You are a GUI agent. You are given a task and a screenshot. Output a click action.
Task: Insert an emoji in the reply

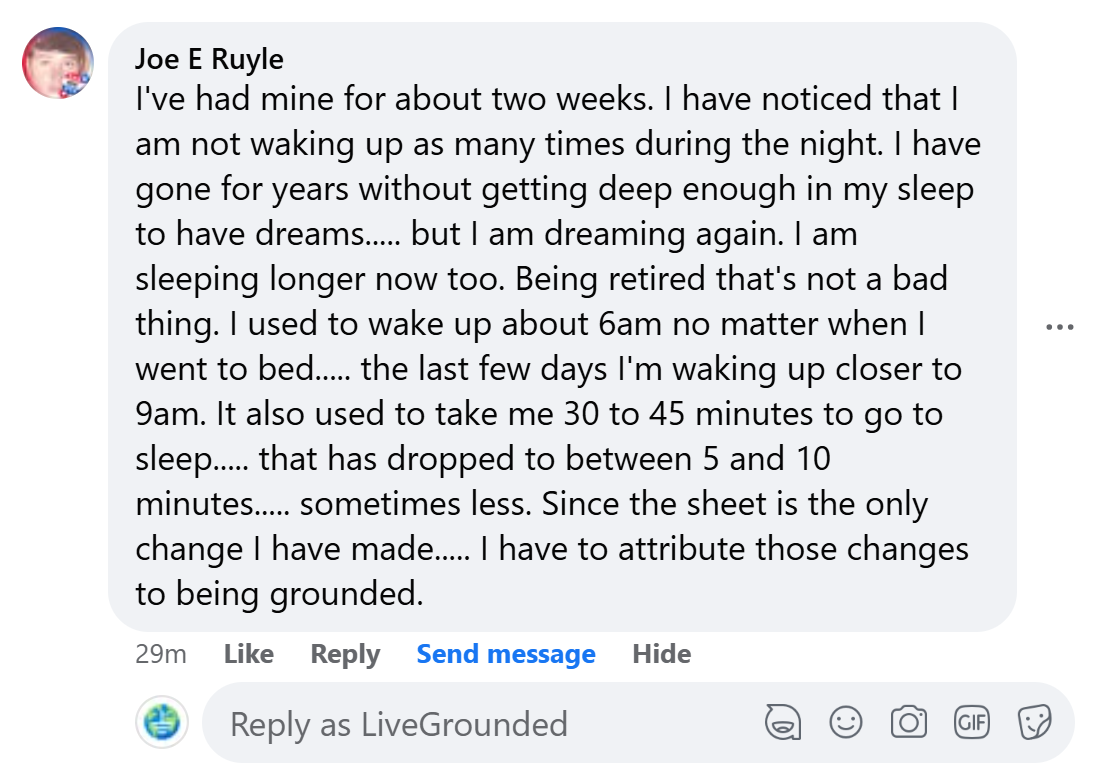point(846,722)
